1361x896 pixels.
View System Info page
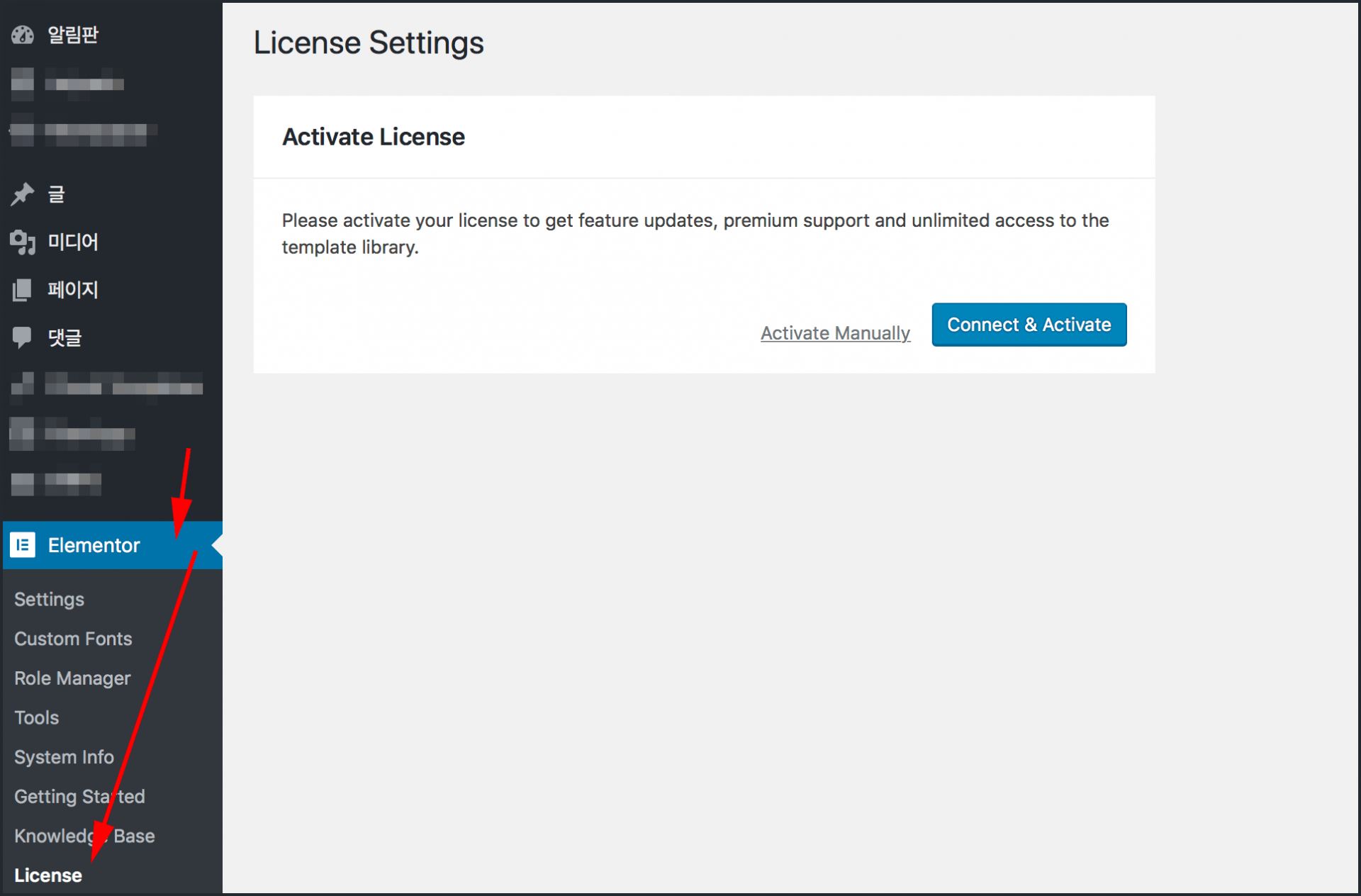pyautogui.click(x=64, y=757)
